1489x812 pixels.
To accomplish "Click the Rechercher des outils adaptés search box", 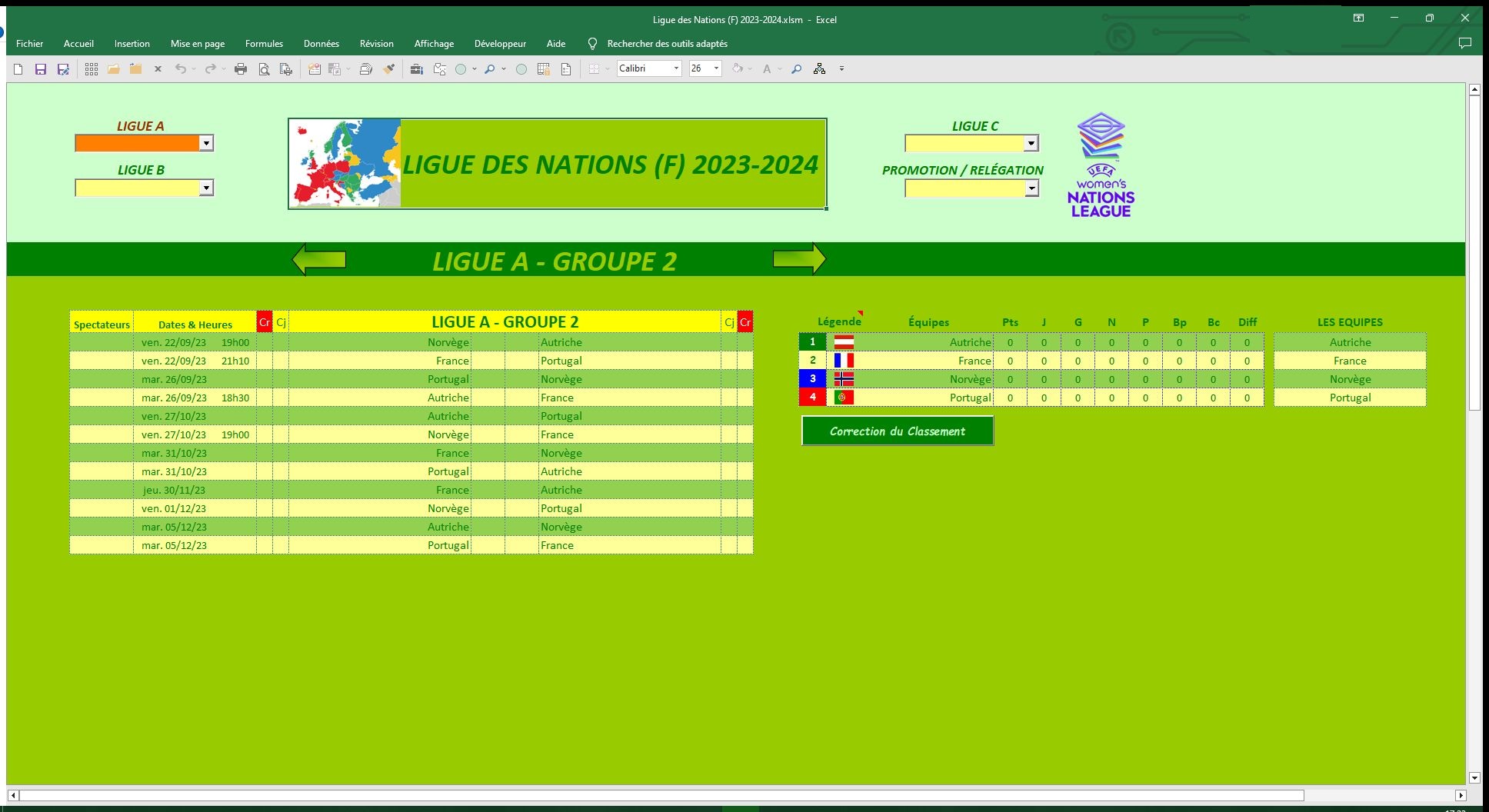I will 667,44.
